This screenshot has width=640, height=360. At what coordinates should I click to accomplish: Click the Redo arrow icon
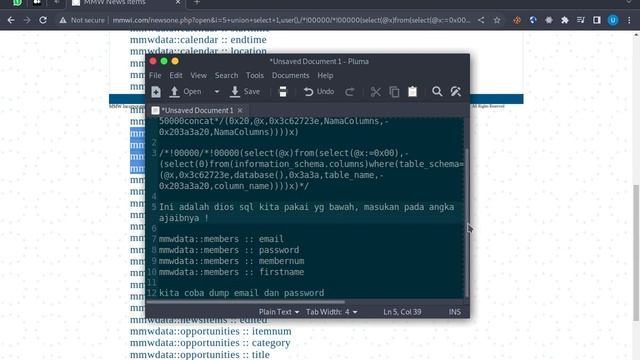(349, 92)
